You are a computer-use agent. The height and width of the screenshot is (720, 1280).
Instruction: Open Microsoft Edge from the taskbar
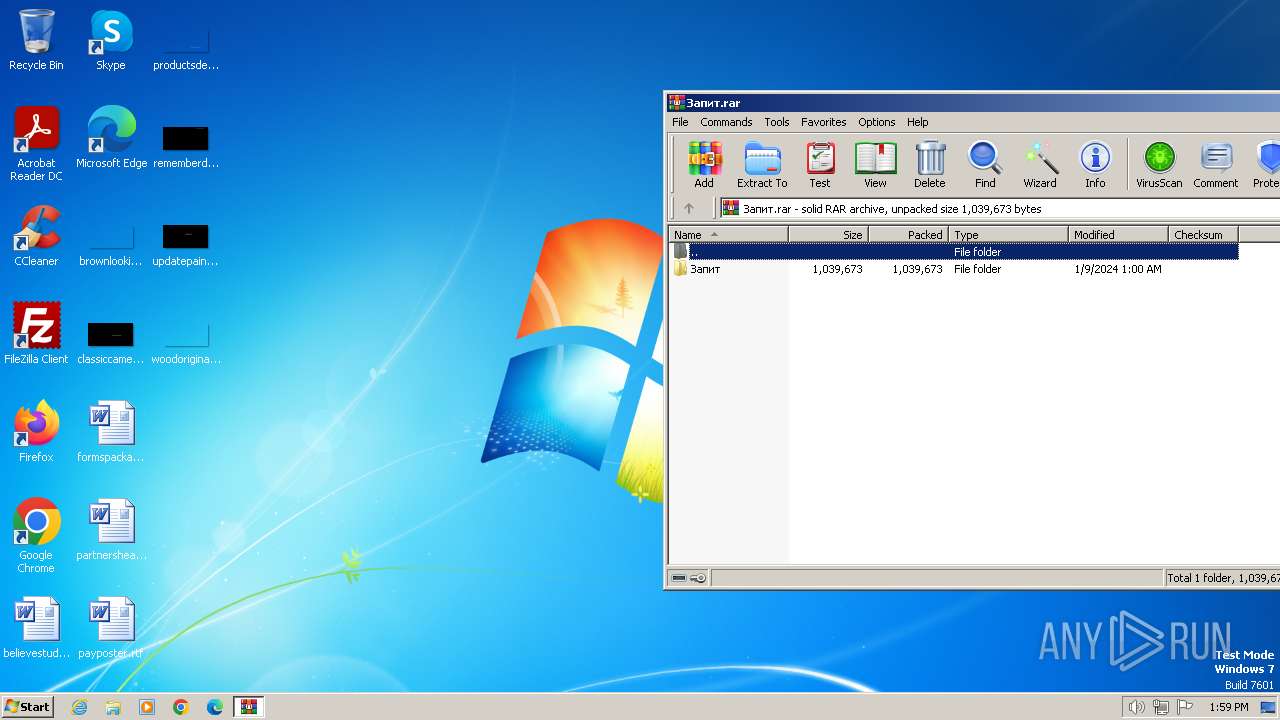(215, 707)
